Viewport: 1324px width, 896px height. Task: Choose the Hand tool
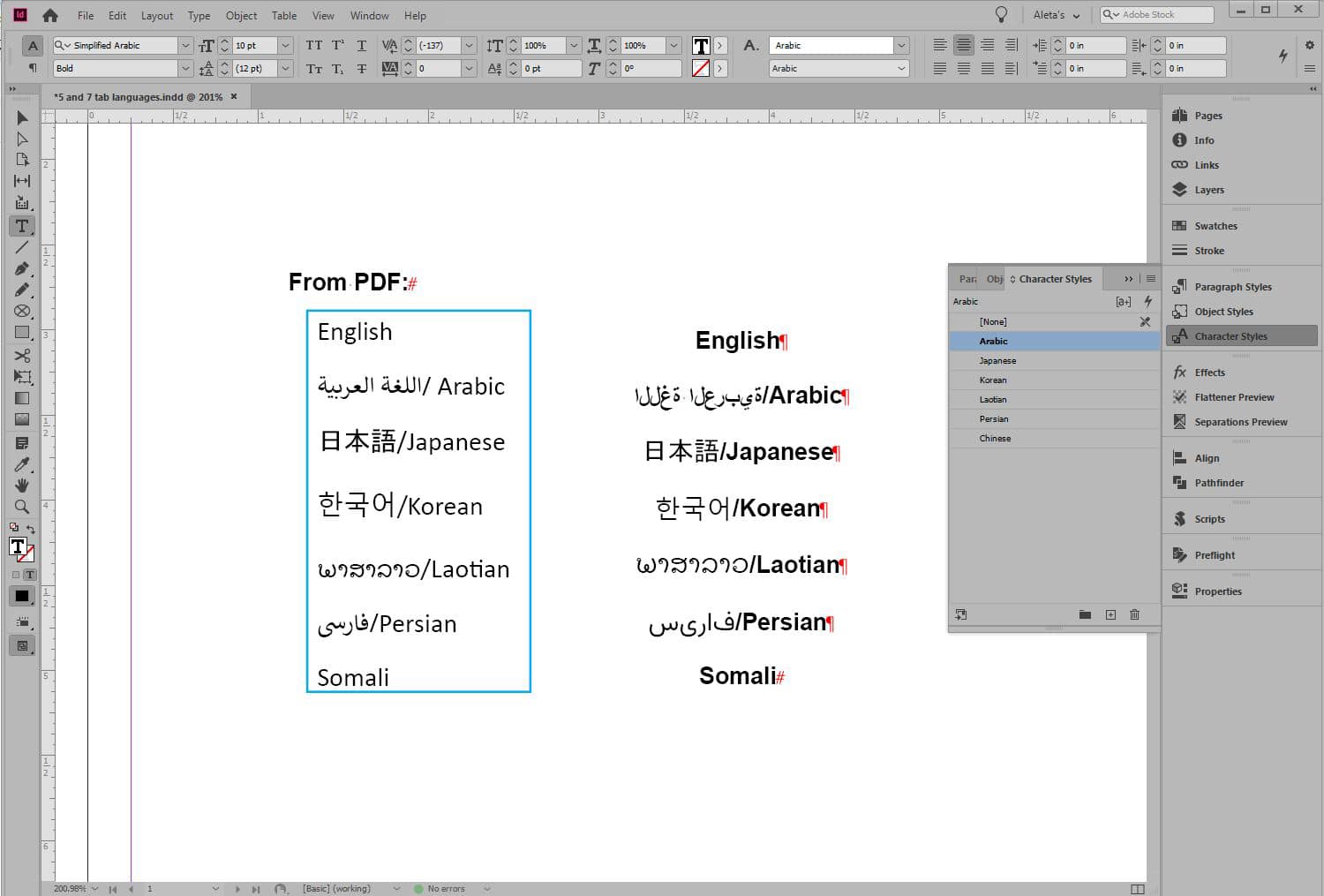pyautogui.click(x=22, y=486)
